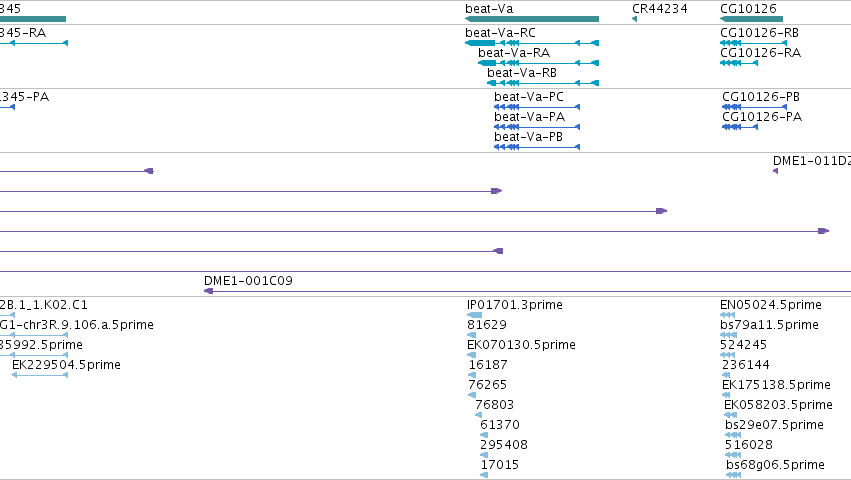This screenshot has width=851, height=480.
Task: Select the bs79a11.5prime EST label
Action: point(770,325)
